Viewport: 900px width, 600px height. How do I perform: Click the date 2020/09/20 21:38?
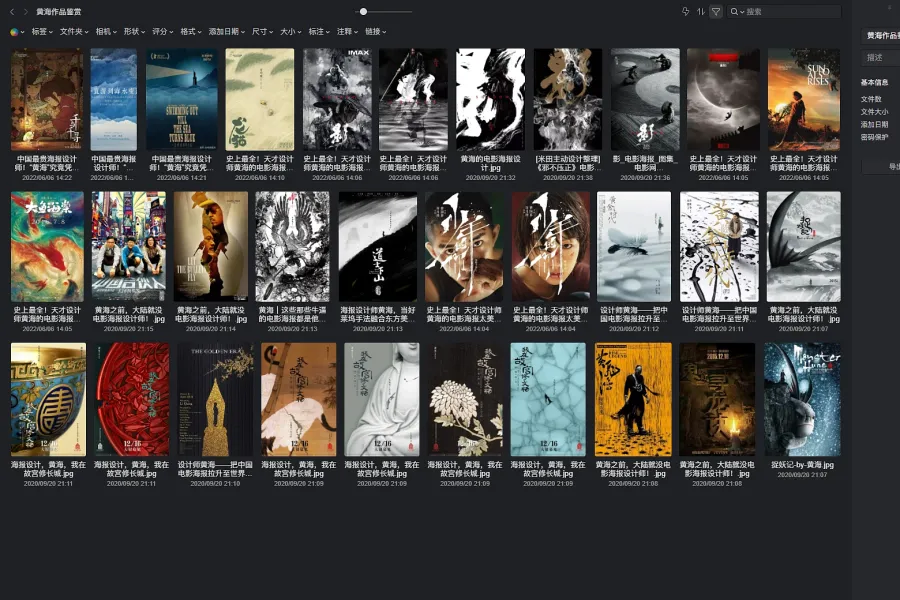(x=568, y=178)
